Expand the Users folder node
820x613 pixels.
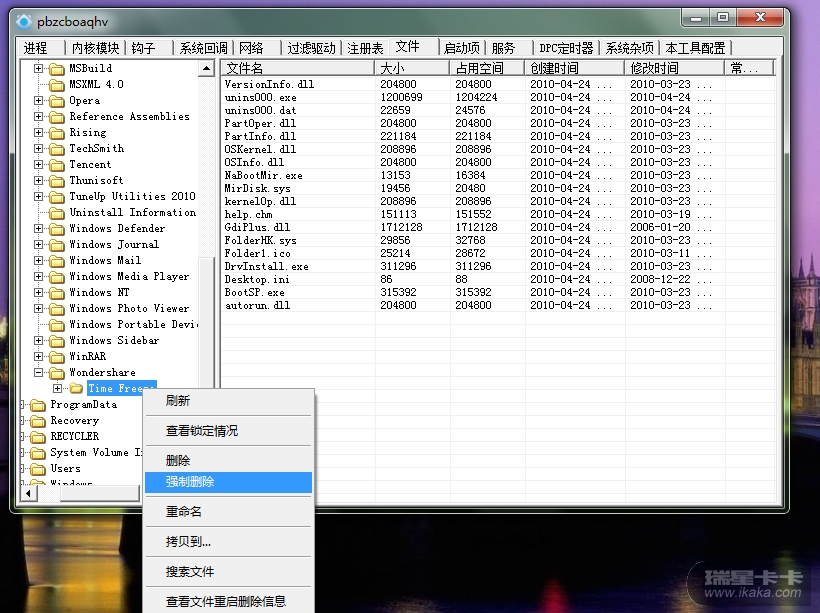point(24,469)
